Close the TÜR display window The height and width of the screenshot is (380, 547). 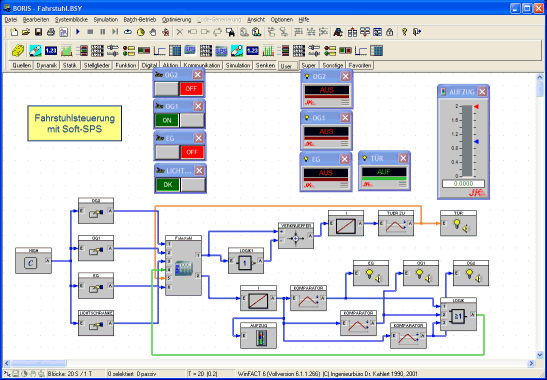tap(403, 158)
